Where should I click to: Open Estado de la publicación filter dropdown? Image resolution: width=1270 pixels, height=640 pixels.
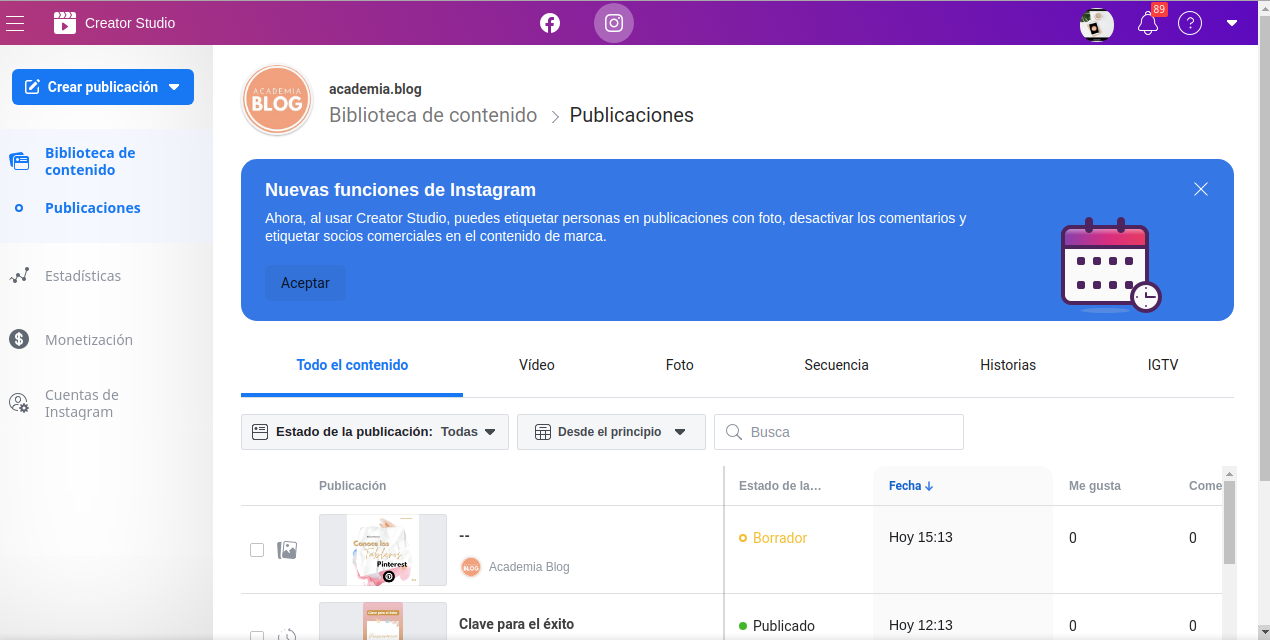(375, 432)
